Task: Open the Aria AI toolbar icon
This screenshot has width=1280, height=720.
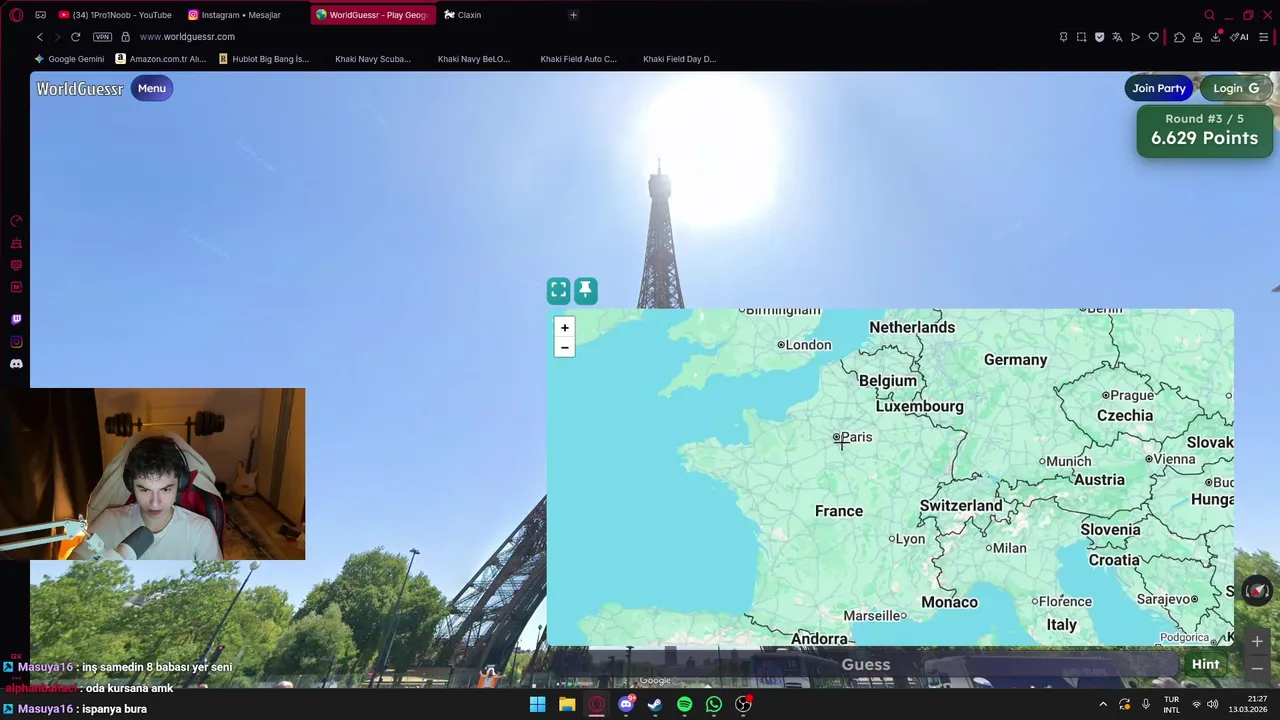Action: 1240,37
